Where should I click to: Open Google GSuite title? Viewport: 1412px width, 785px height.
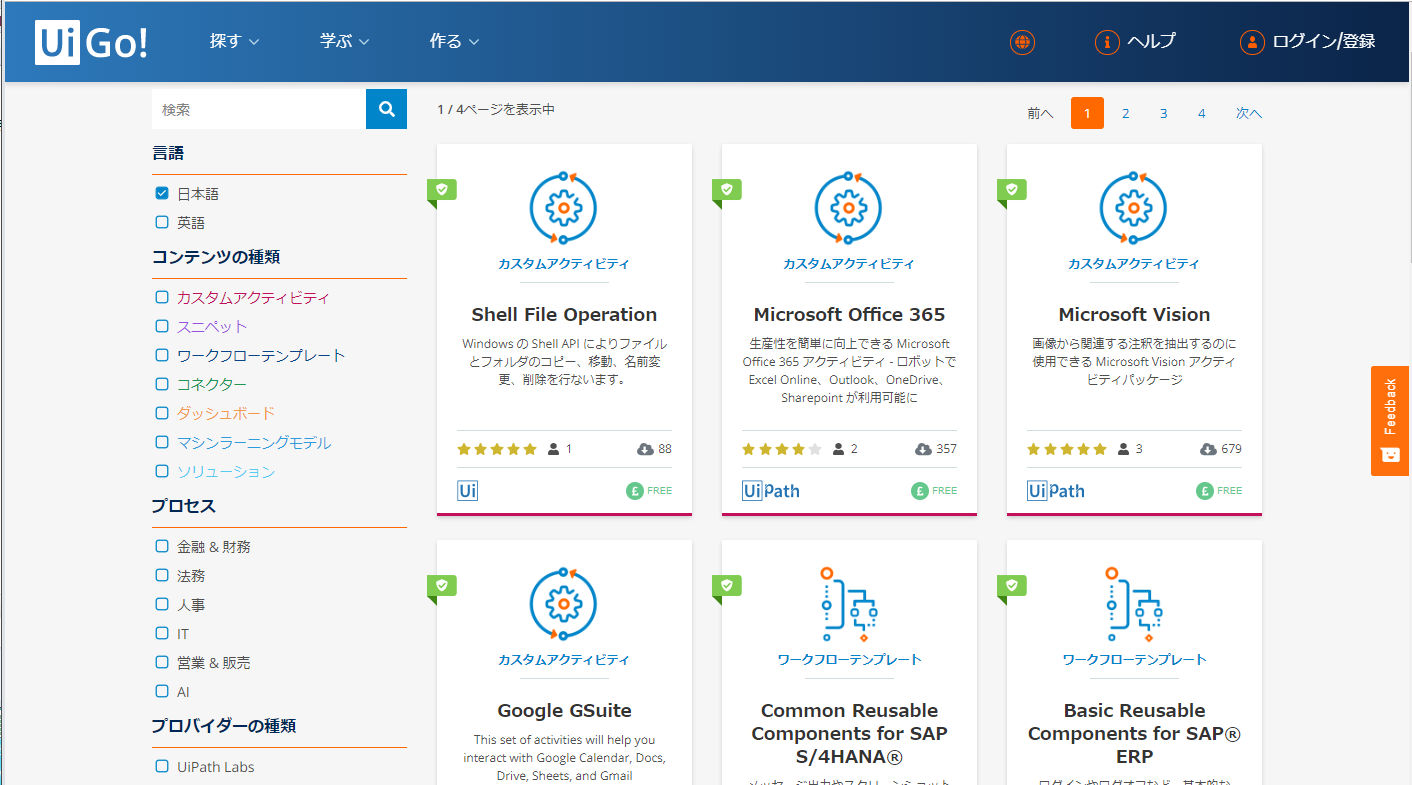coord(564,711)
